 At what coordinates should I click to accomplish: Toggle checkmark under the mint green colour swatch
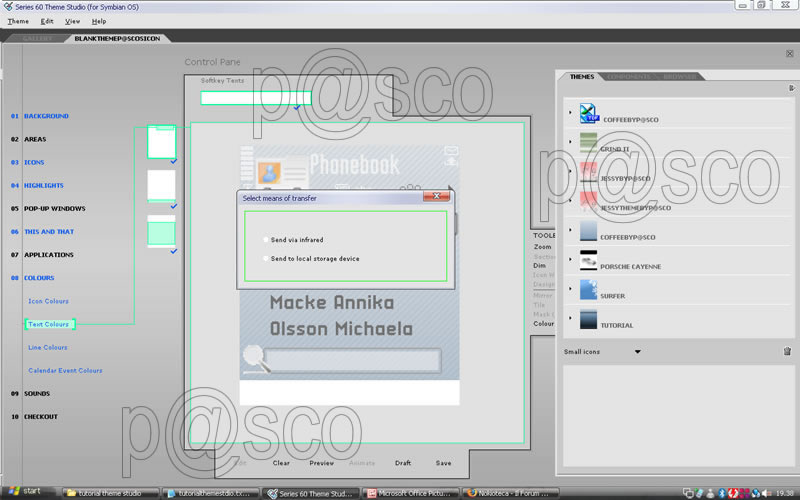(173, 251)
